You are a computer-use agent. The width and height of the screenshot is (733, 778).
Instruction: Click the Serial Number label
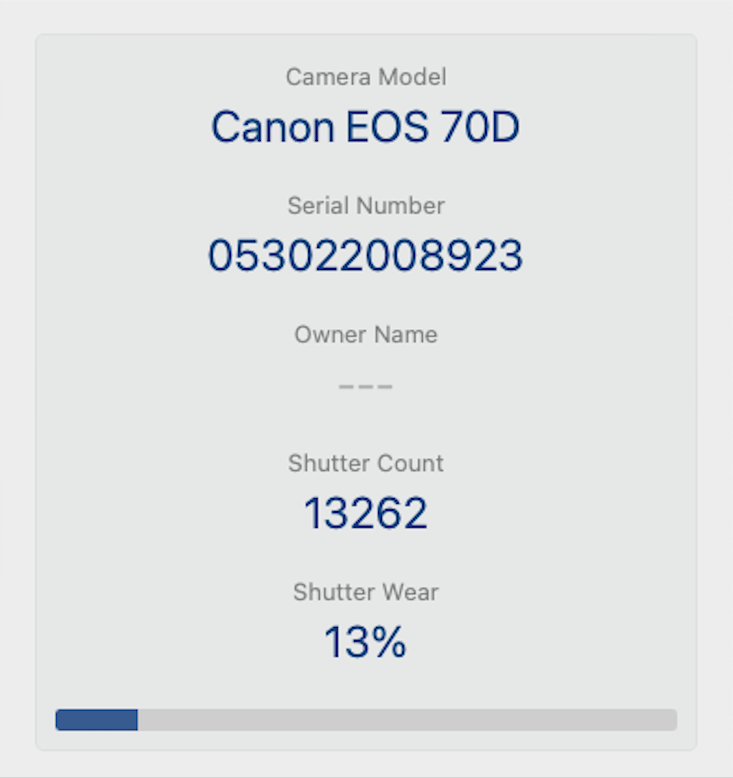366,205
